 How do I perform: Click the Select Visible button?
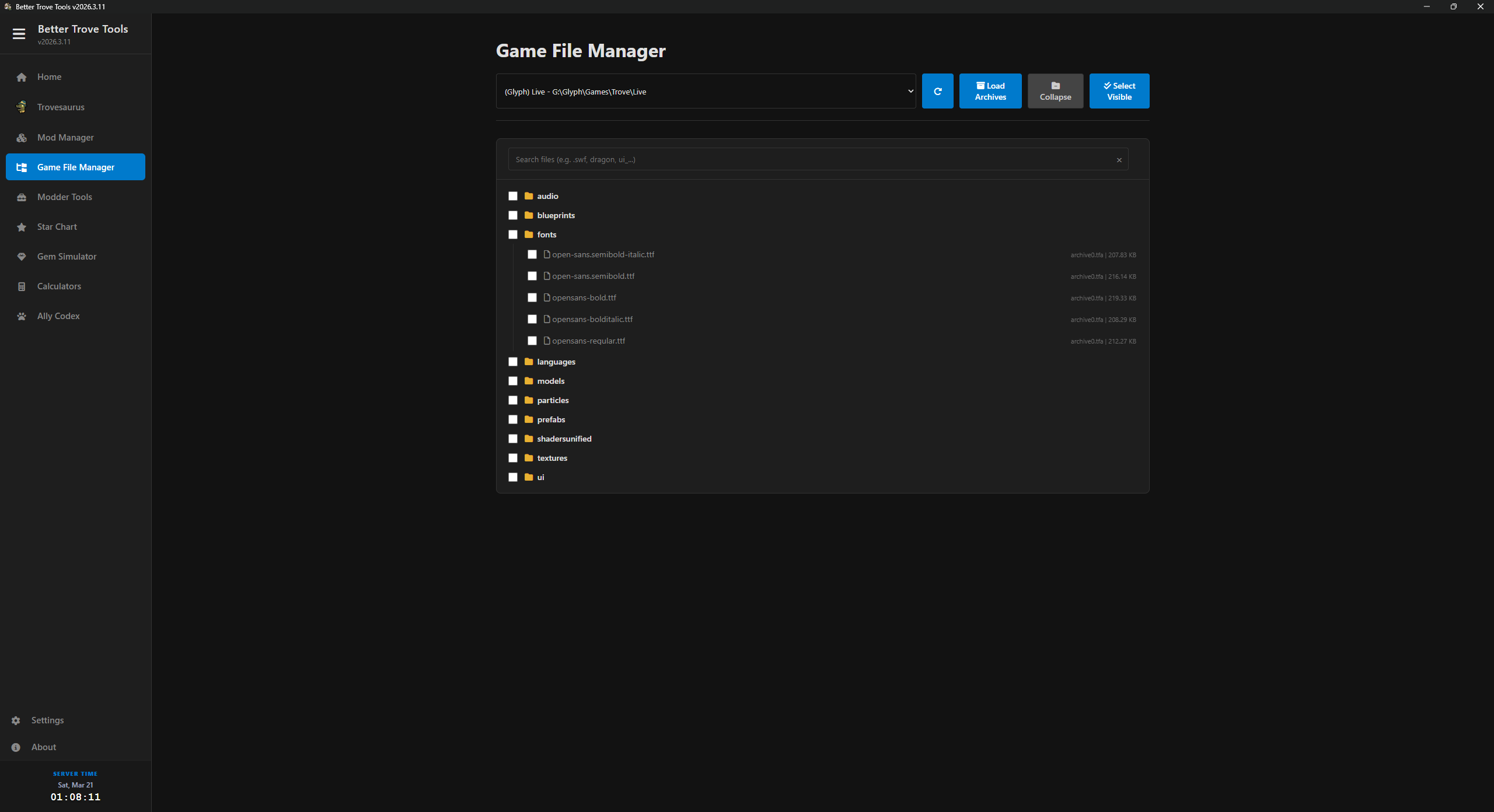(x=1119, y=91)
